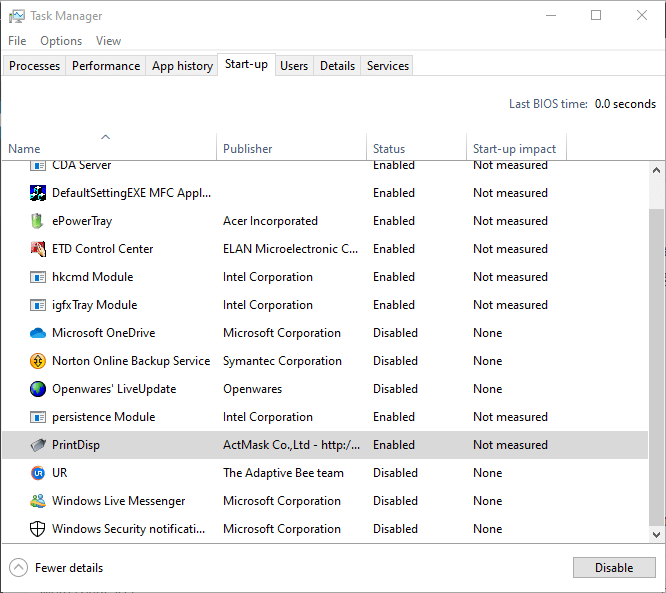Click the Windows Live Messenger icon
The image size is (666, 593).
point(37,501)
